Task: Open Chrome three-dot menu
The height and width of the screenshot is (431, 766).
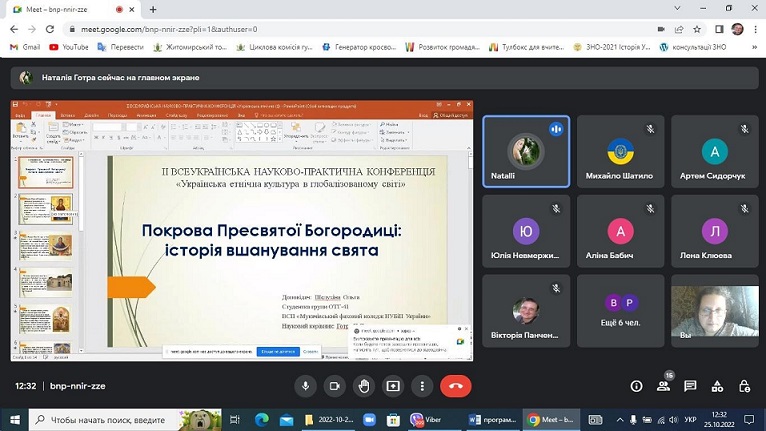Action: (x=755, y=29)
